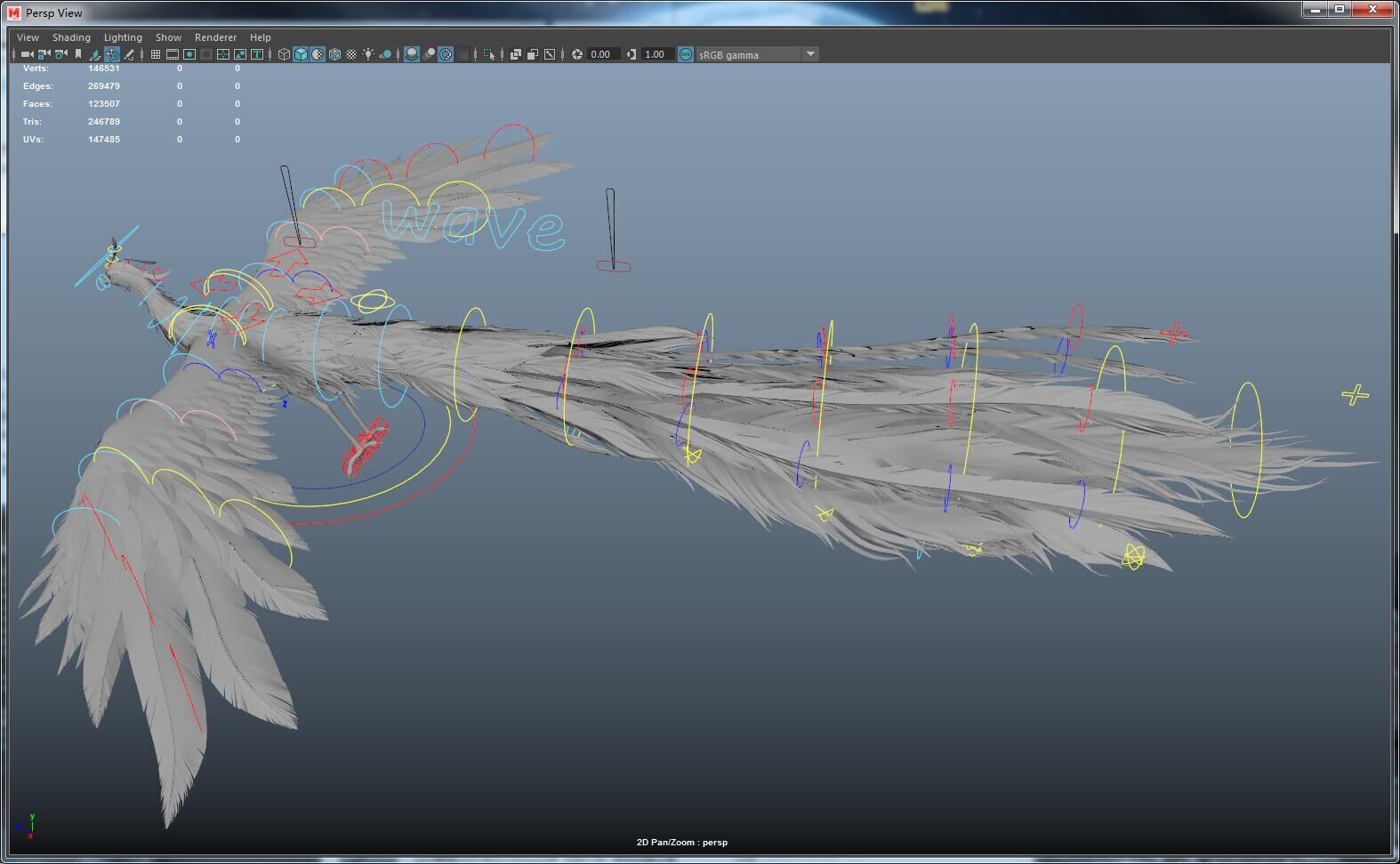Click the Wireframe on Shaded icon

coord(334,54)
